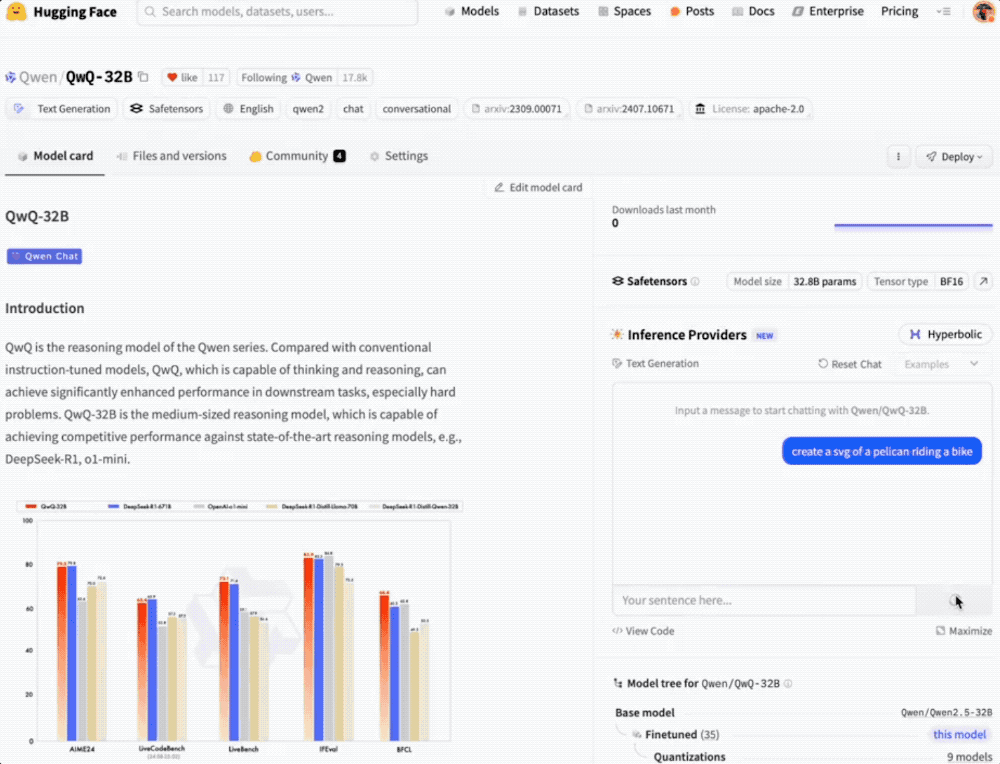The width and height of the screenshot is (1000, 764).
Task: Open the Safetensors viewer arrow icon
Action: pyautogui.click(x=983, y=281)
